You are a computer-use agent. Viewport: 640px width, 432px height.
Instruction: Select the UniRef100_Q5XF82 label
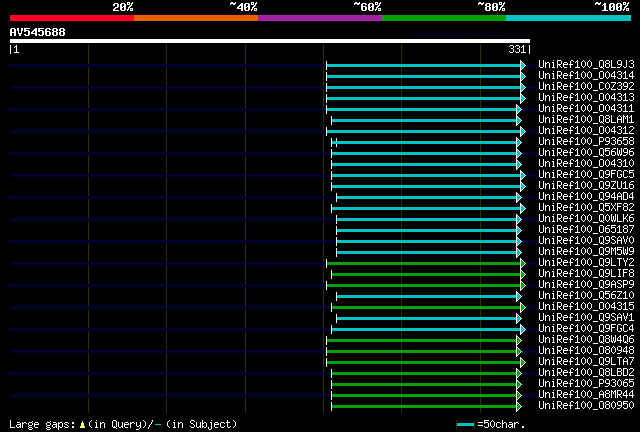click(586, 207)
